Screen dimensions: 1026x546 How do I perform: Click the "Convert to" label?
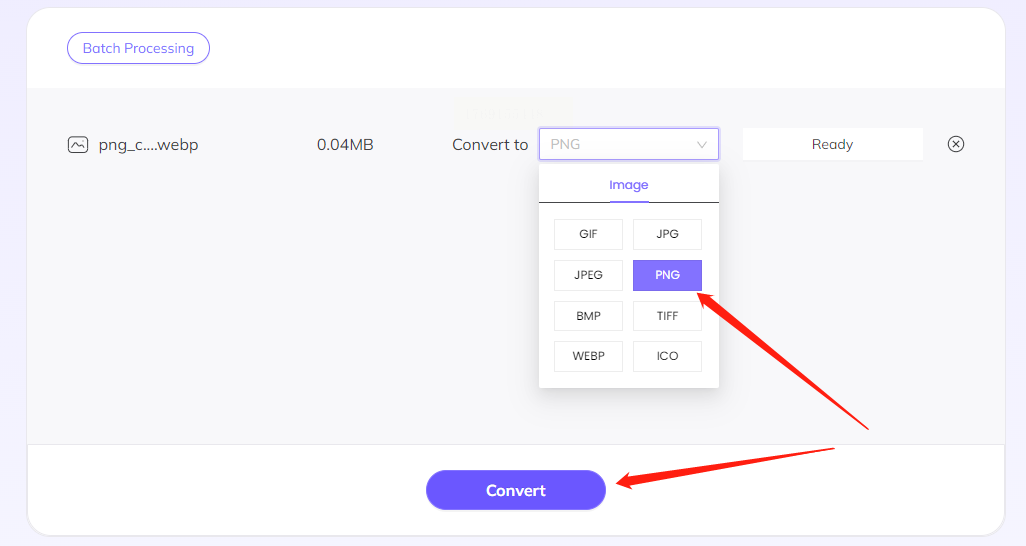490,145
